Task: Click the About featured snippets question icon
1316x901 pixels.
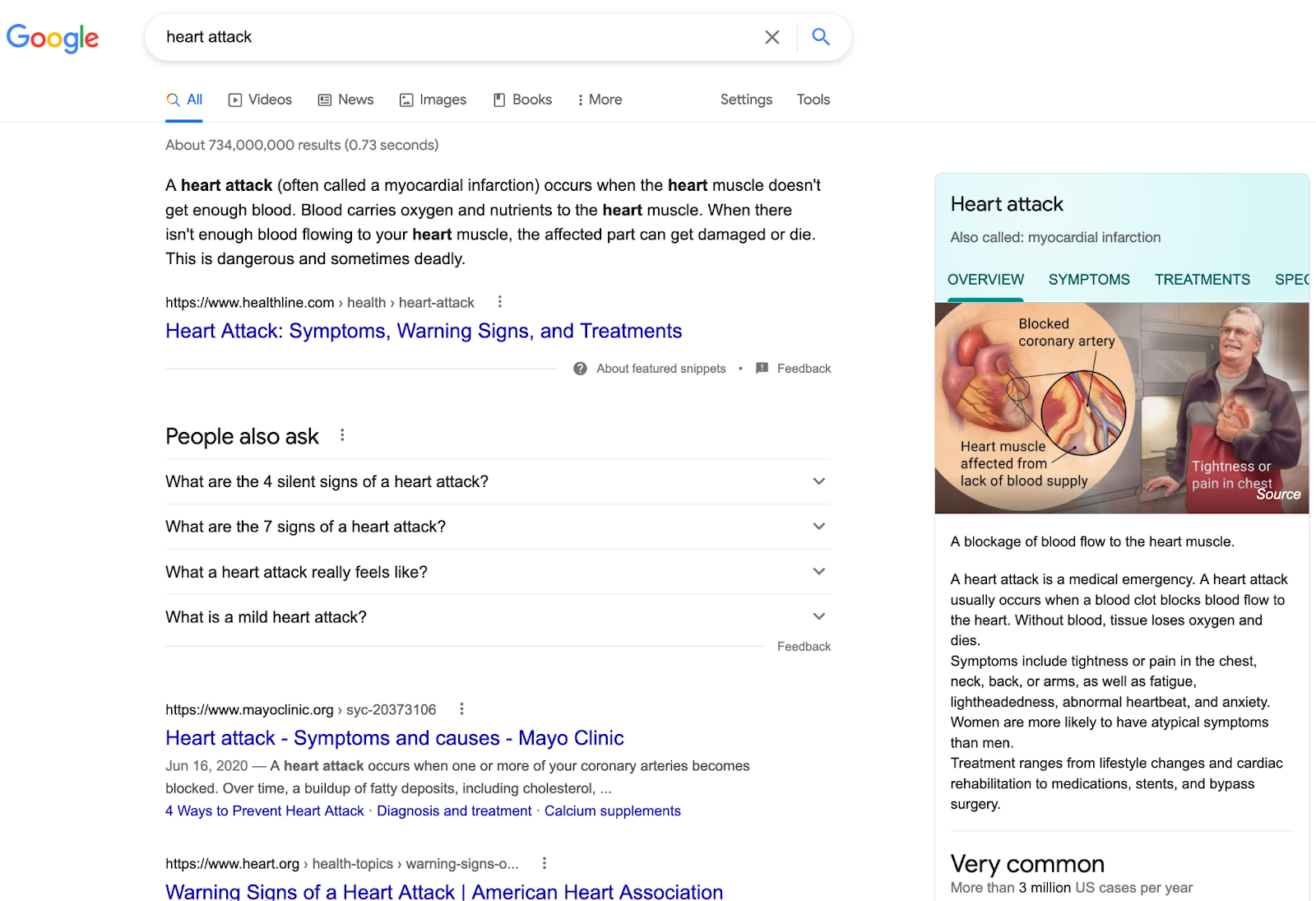Action: pyautogui.click(x=580, y=369)
